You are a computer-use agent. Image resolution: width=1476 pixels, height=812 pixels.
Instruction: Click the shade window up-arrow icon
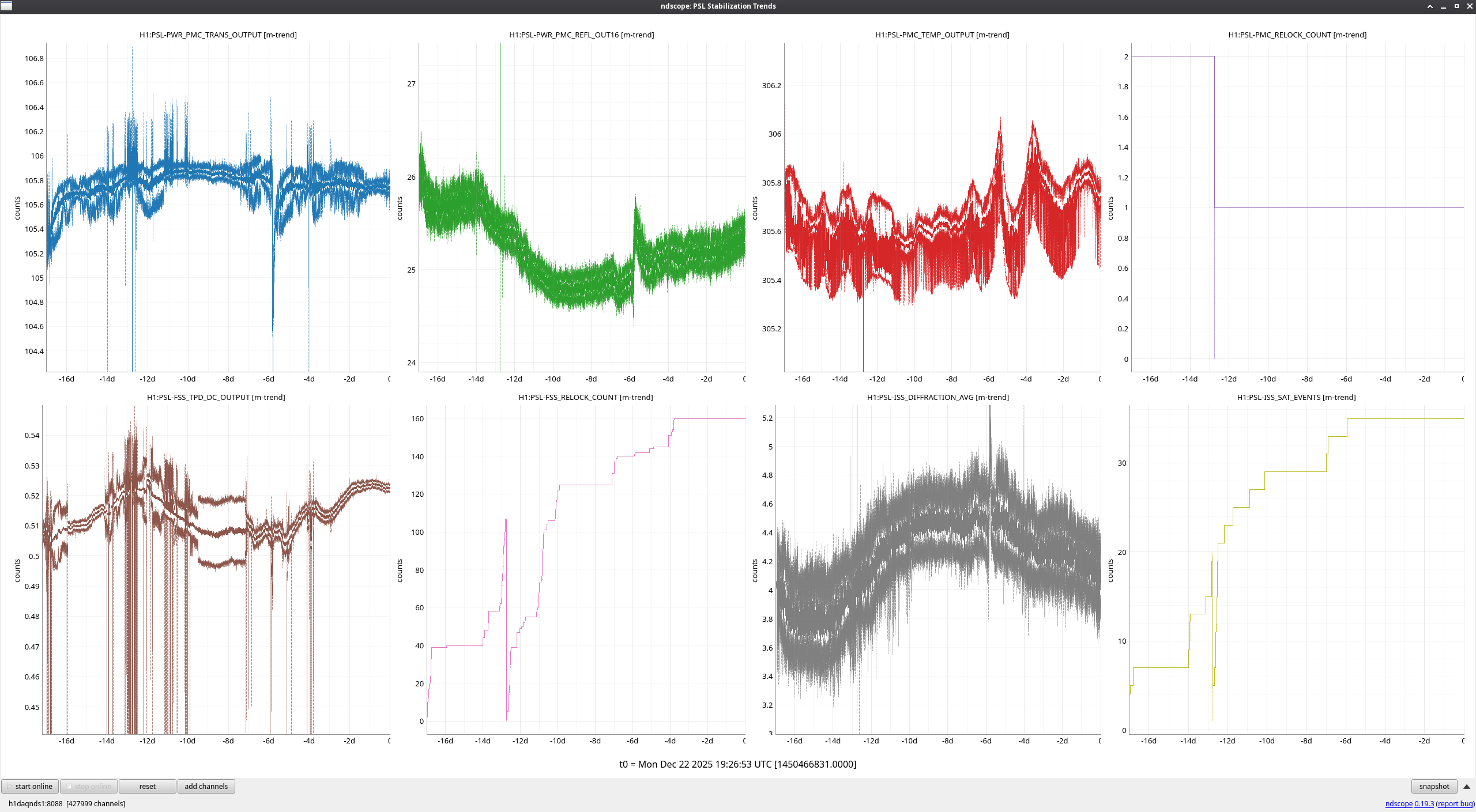coord(1430,6)
